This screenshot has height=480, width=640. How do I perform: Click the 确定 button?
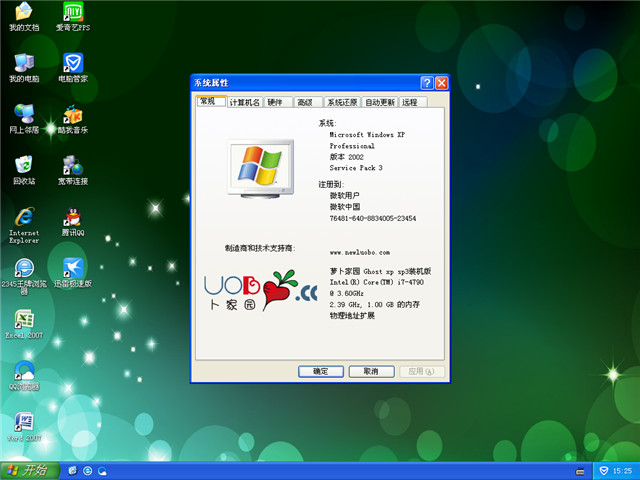pyautogui.click(x=320, y=371)
